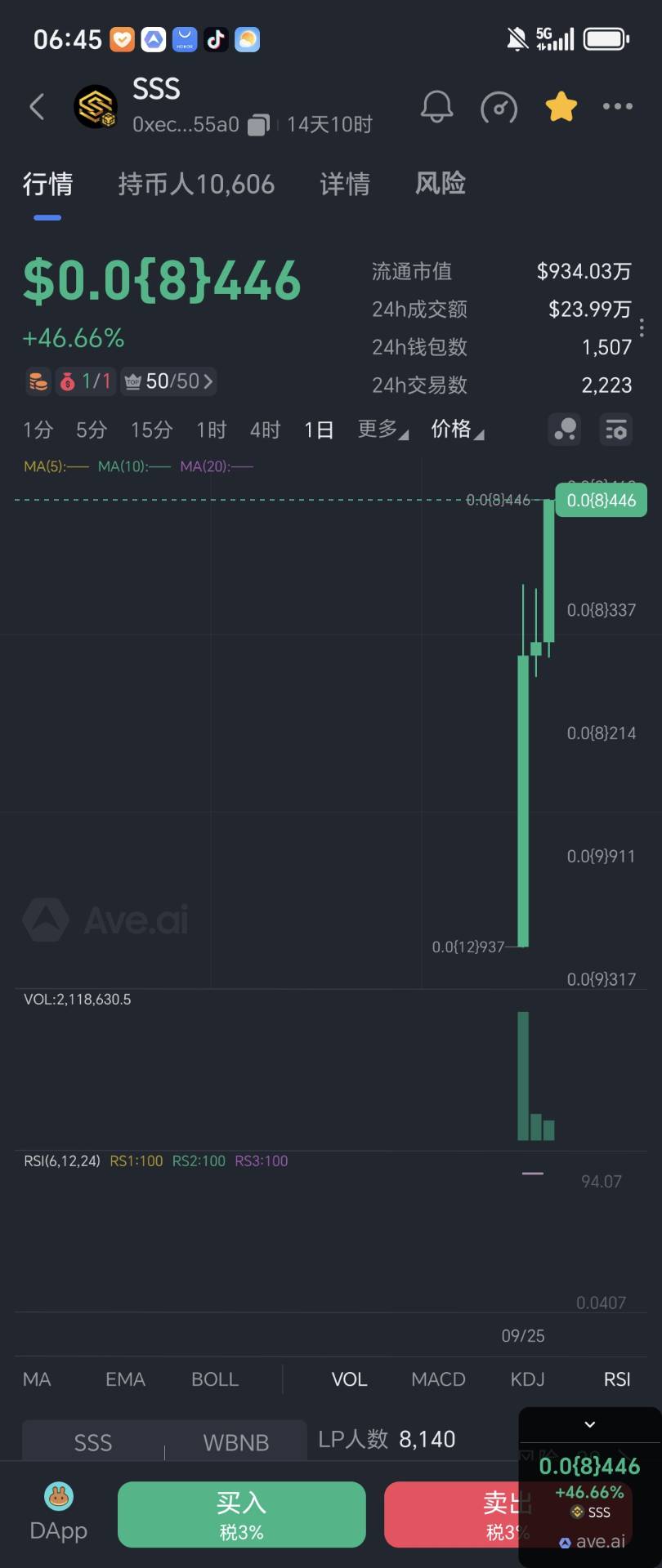Toggle the yellow favorite star
This screenshot has height=1568, width=662.
click(561, 106)
